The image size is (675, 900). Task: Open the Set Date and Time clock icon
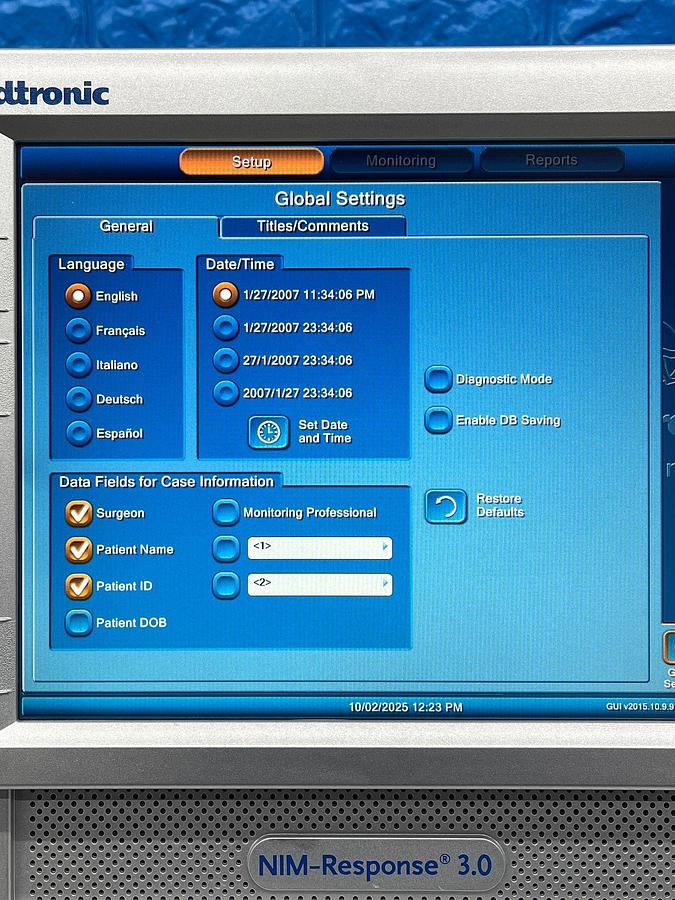[x=269, y=432]
